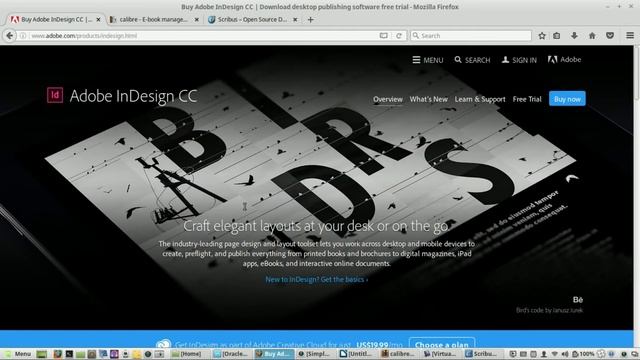
Task: Click the Adobe logo in page header
Action: tap(564, 60)
